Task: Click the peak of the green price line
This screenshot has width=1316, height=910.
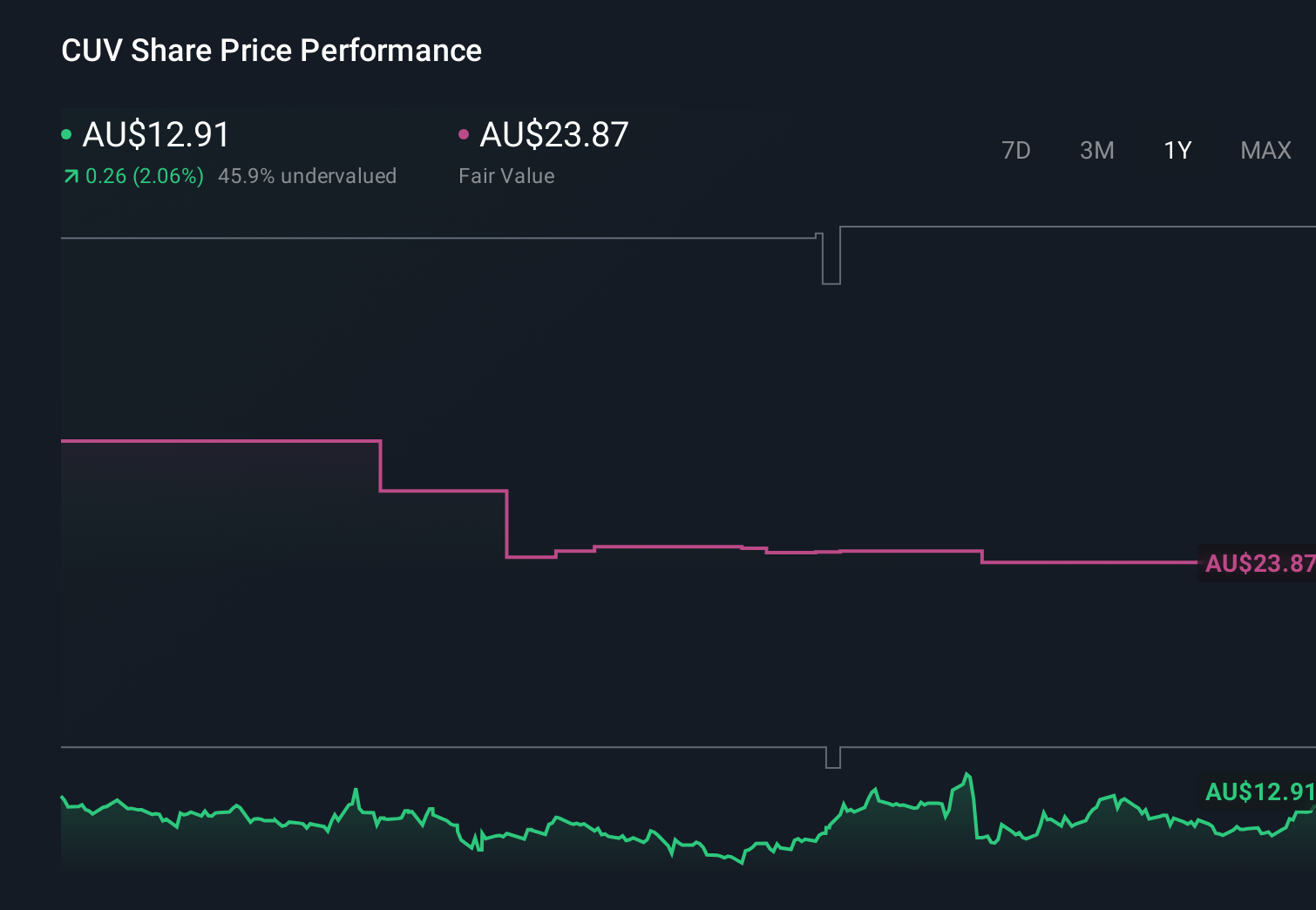Action: pos(968,774)
